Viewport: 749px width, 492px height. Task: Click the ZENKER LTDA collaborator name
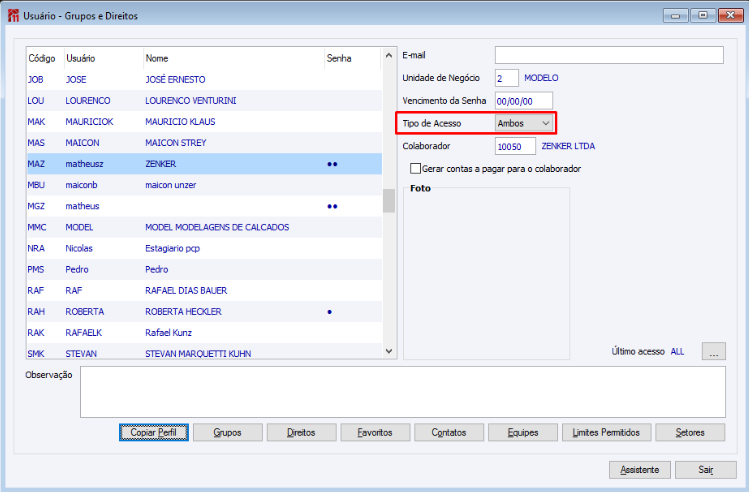(x=568, y=146)
